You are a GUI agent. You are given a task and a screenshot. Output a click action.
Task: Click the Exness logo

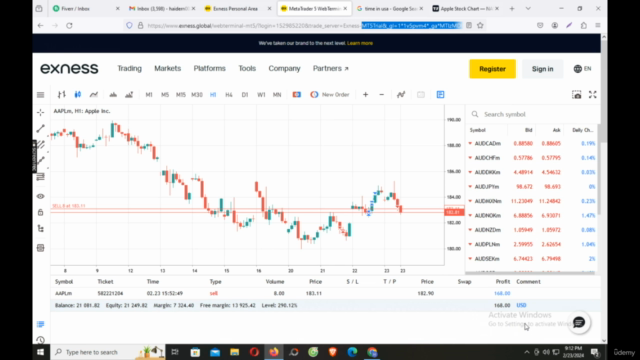click(69, 69)
